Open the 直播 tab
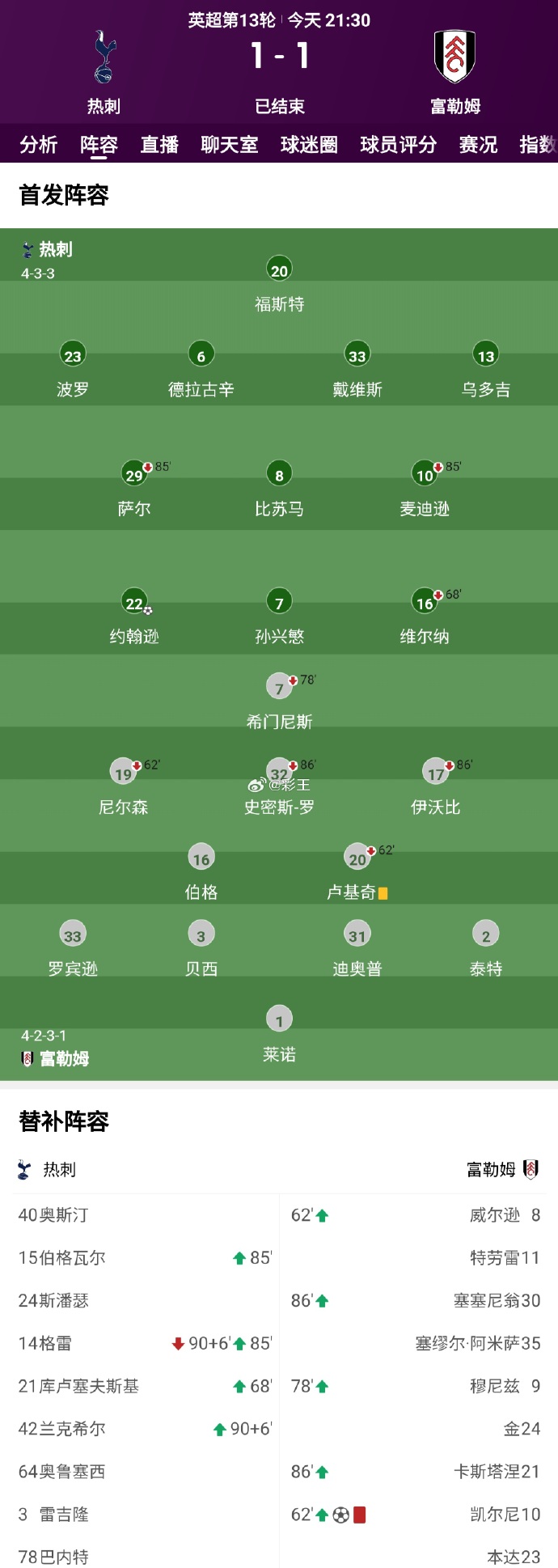Image resolution: width=558 pixels, height=1568 pixels. pyautogui.click(x=159, y=144)
